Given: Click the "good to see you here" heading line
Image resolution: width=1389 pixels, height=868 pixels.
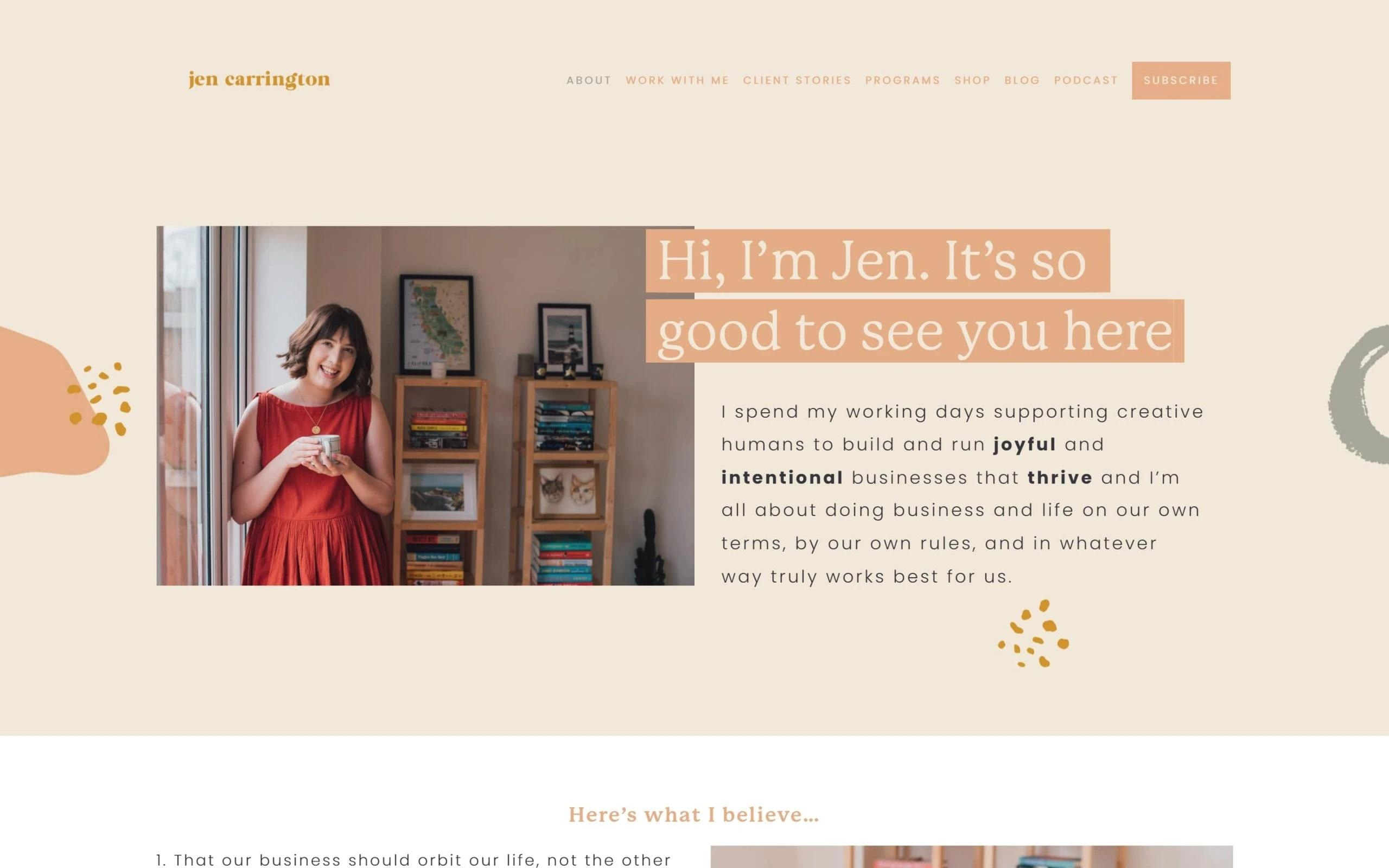Looking at the screenshot, I should click(915, 331).
